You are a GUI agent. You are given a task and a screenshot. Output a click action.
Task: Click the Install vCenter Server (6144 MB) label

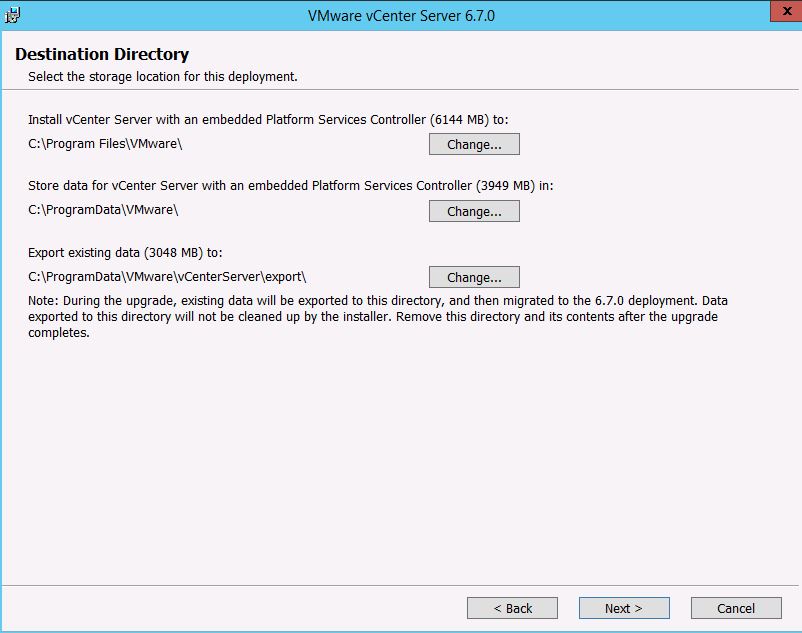click(x=268, y=119)
